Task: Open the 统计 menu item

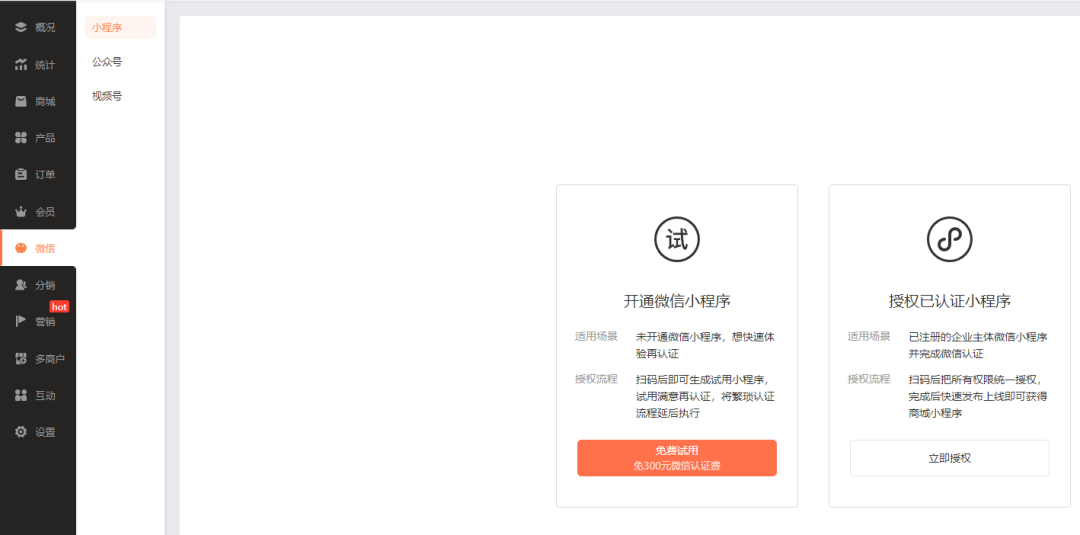Action: 38,65
